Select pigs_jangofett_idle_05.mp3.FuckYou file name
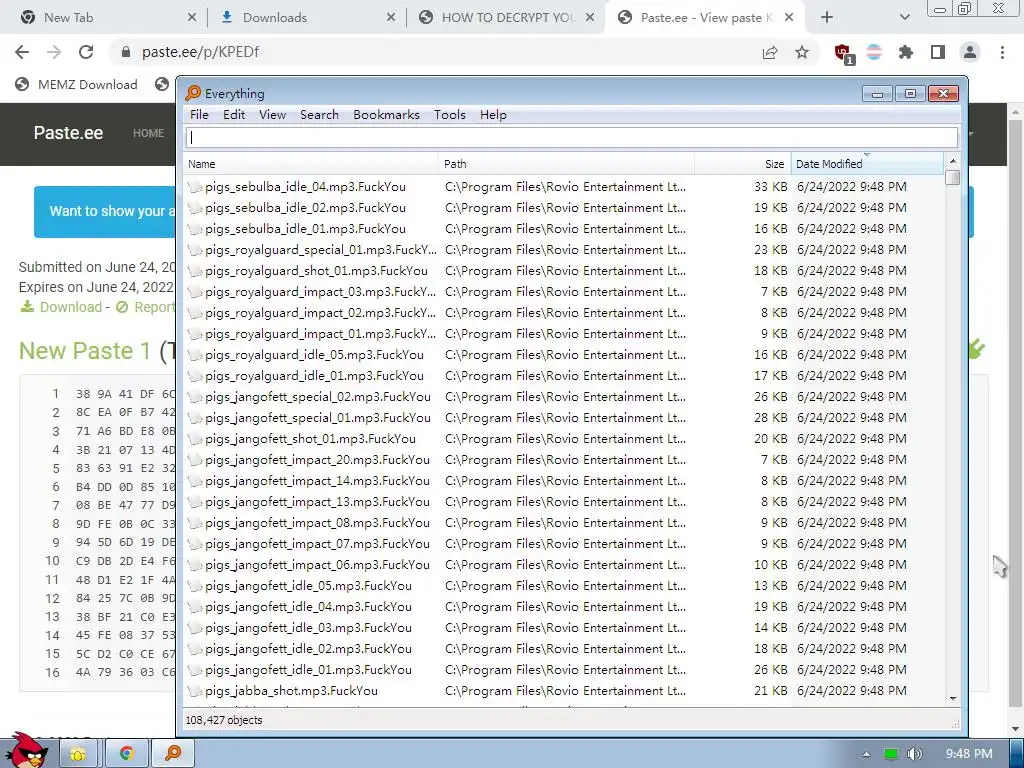Image resolution: width=1024 pixels, height=768 pixels. pos(308,586)
